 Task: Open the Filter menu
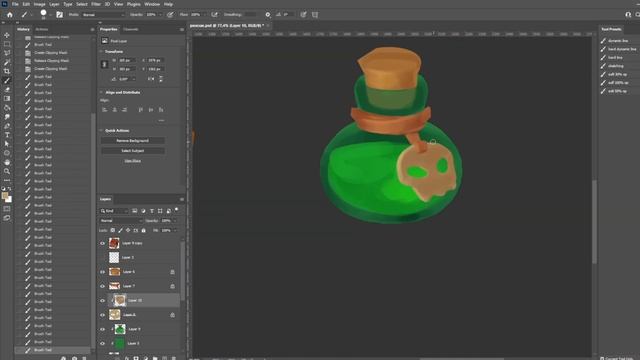(96, 4)
